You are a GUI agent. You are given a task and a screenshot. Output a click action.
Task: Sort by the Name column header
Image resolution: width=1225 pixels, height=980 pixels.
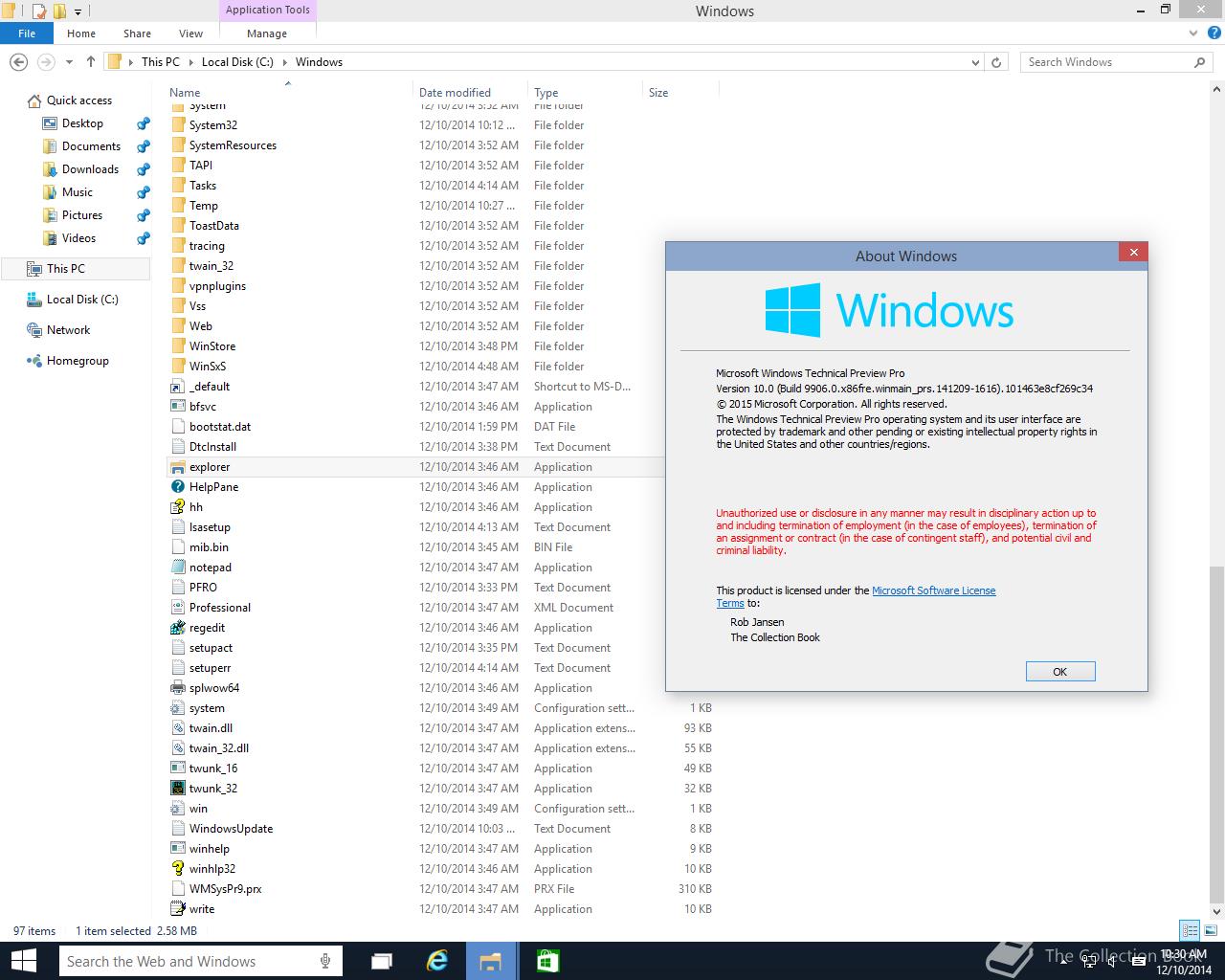point(185,93)
